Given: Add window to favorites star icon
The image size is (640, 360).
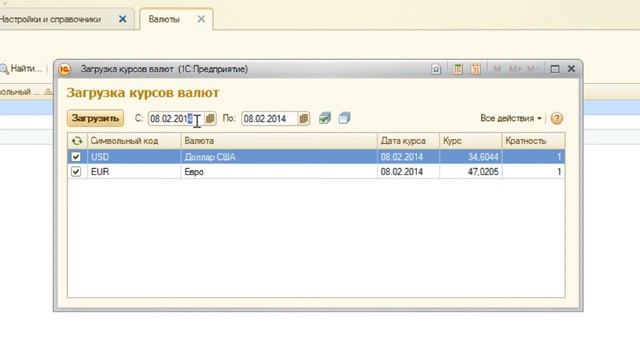Looking at the screenshot, I should (436, 69).
